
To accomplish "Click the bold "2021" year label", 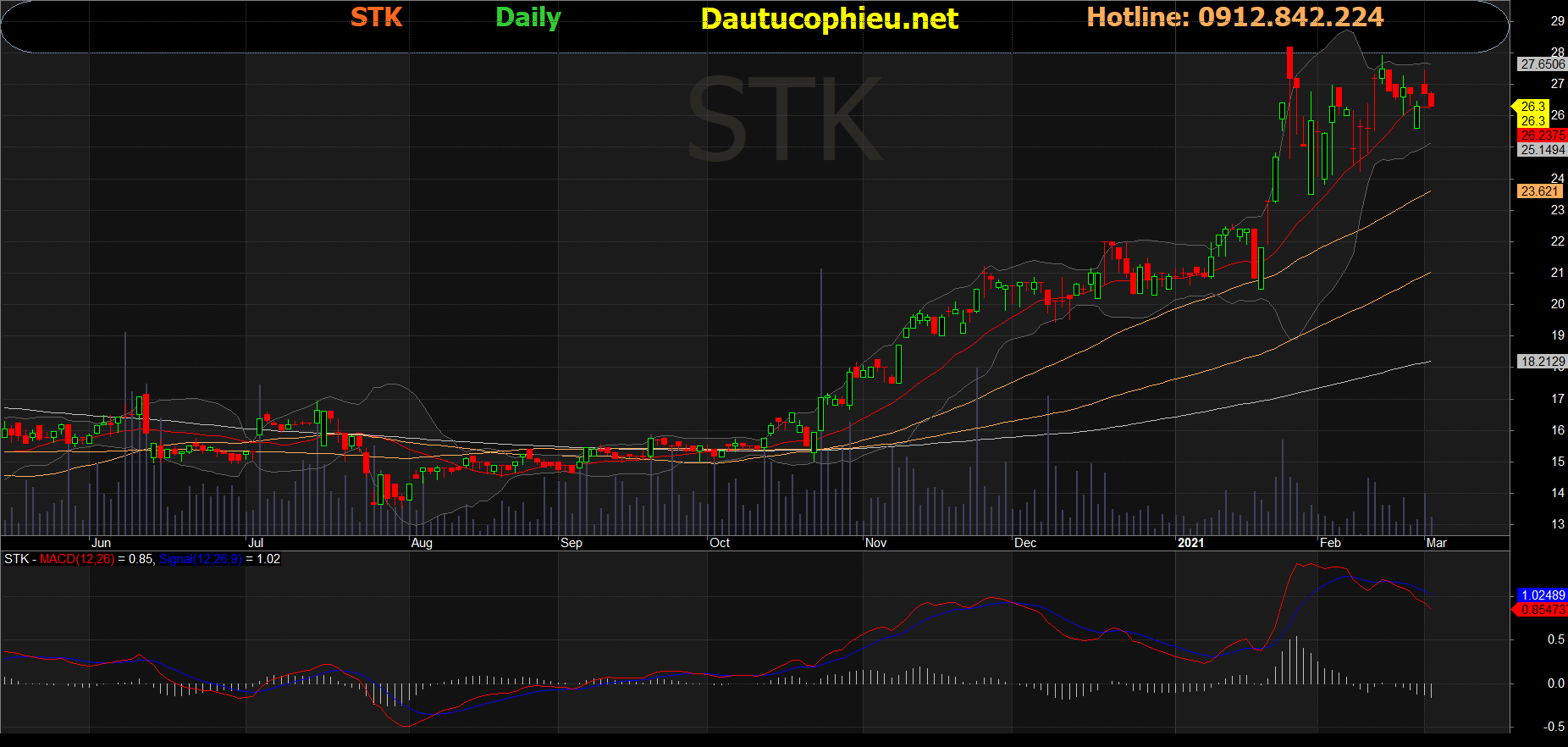I will point(1190,543).
